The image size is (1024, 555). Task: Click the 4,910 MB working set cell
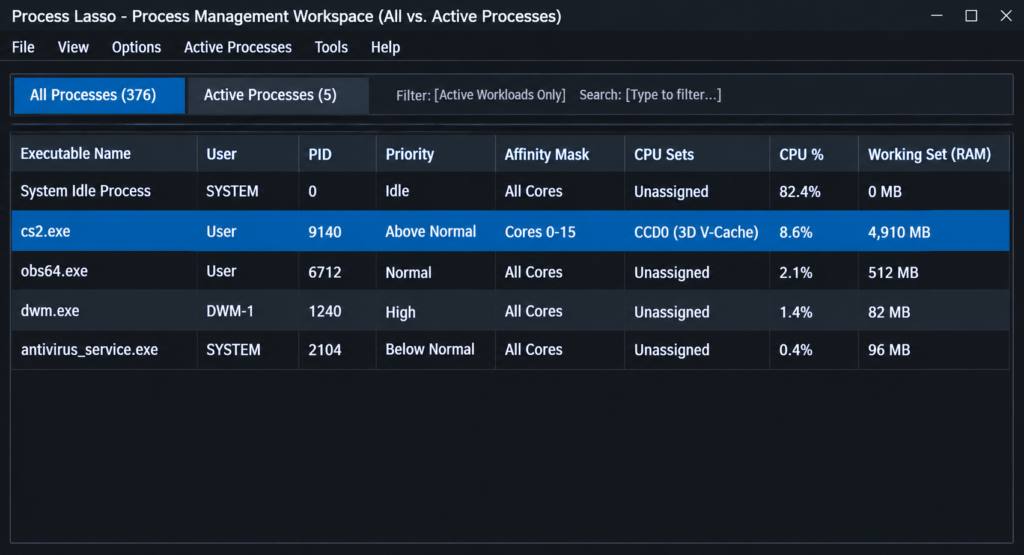coord(899,232)
